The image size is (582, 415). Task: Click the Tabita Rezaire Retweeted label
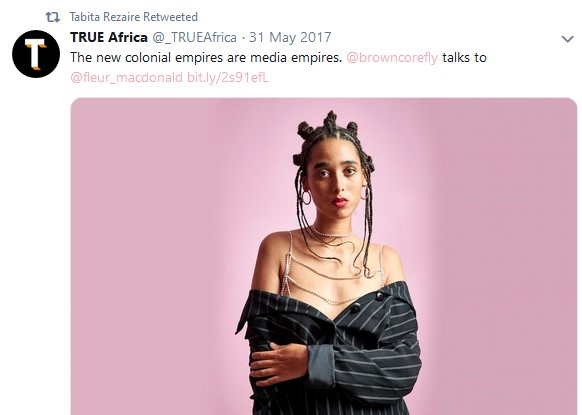pos(133,17)
